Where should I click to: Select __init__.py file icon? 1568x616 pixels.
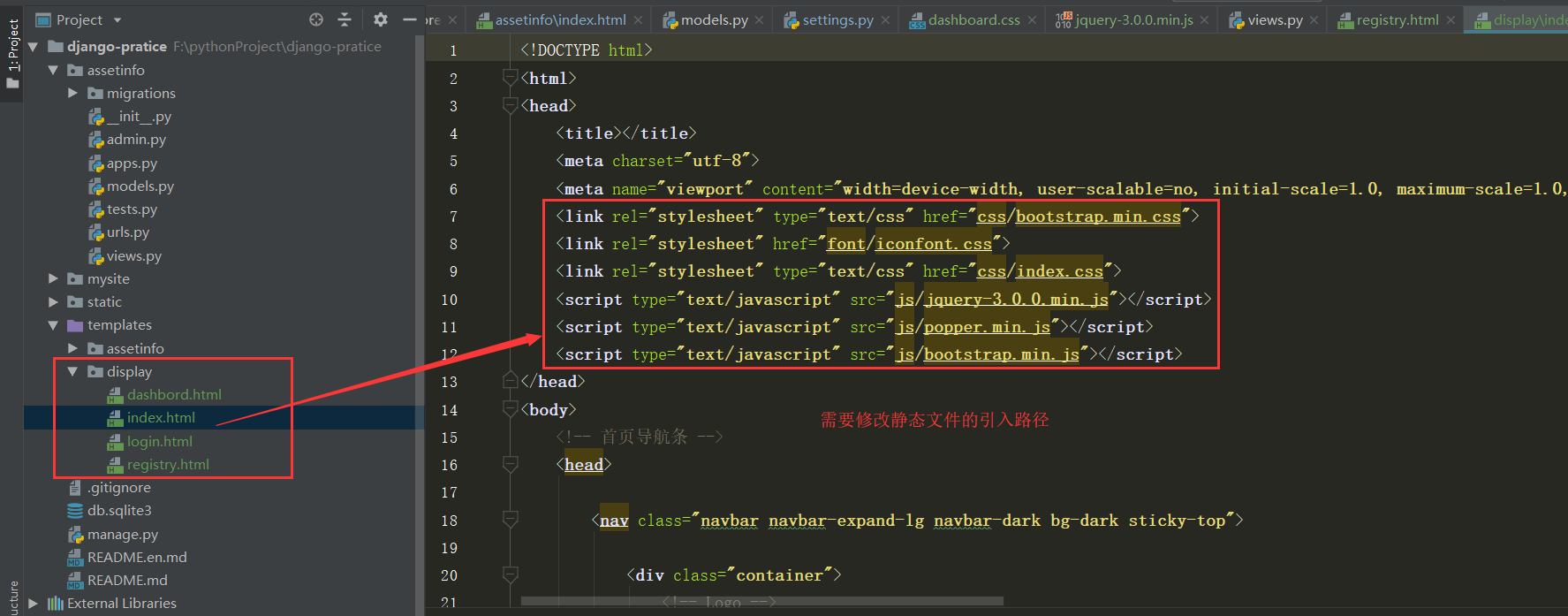pyautogui.click(x=95, y=116)
